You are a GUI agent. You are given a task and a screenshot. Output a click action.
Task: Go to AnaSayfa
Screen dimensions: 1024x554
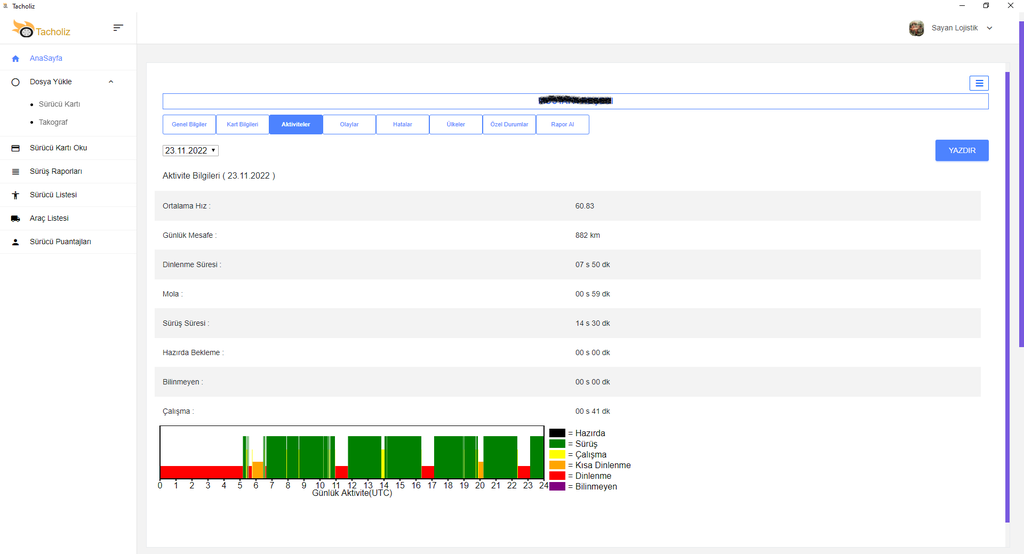coord(46,58)
